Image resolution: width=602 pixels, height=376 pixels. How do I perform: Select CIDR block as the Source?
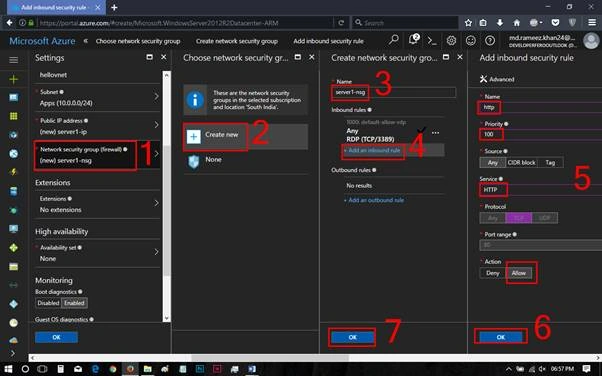pyautogui.click(x=521, y=162)
